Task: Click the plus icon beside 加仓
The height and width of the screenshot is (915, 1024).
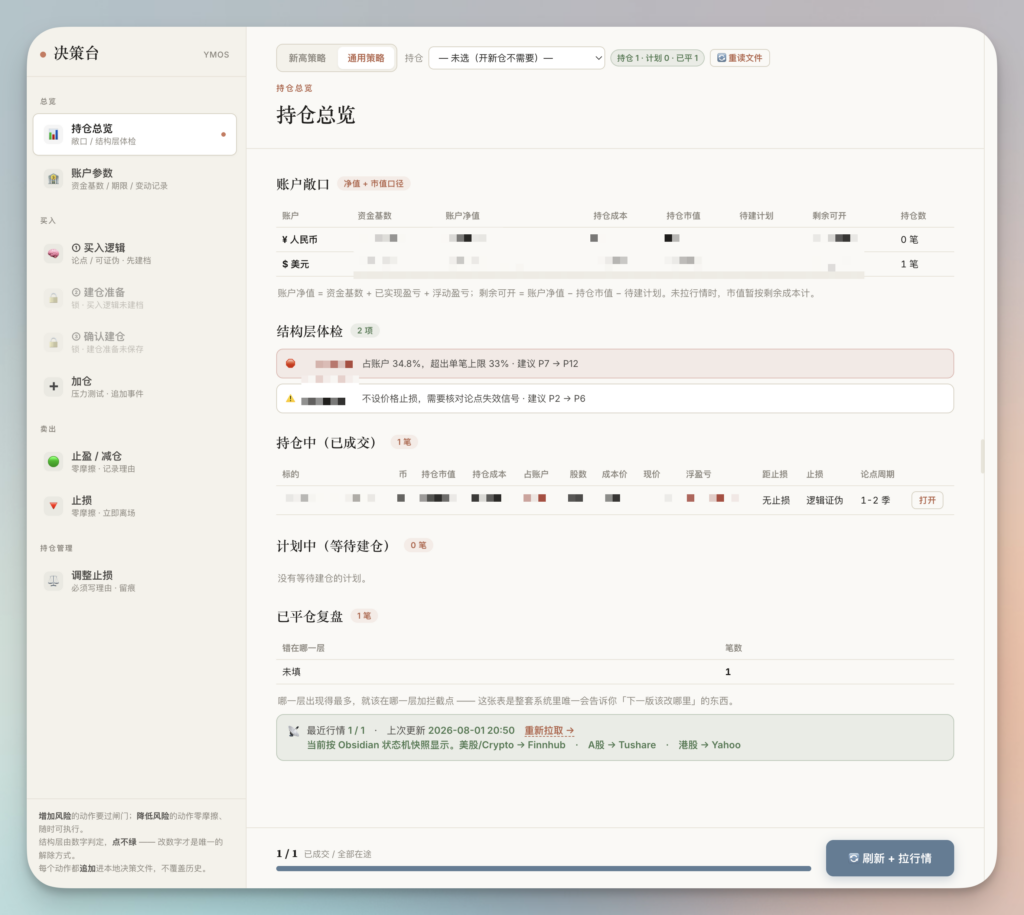Action: pyautogui.click(x=53, y=387)
